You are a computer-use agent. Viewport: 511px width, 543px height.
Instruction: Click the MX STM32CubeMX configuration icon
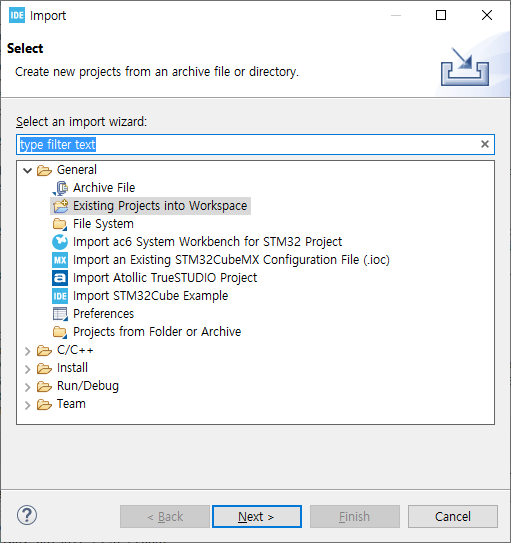click(x=60, y=260)
